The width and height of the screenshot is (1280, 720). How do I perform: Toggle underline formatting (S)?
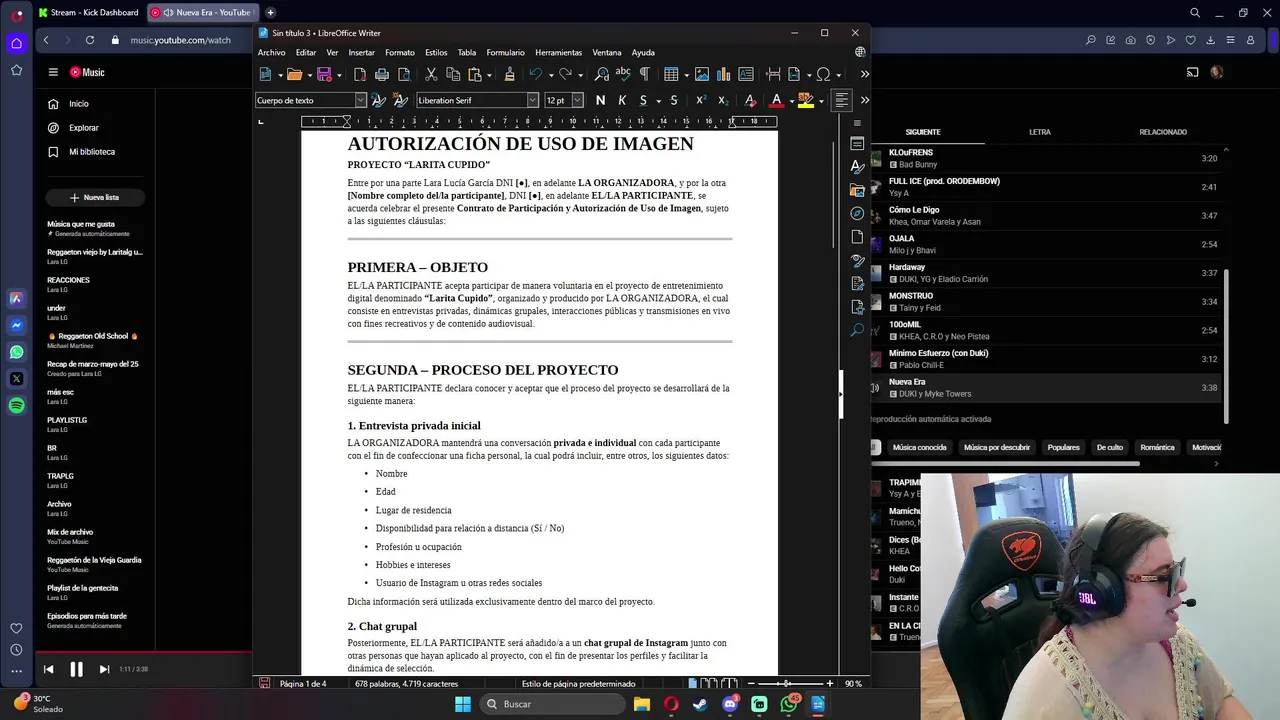pos(643,100)
